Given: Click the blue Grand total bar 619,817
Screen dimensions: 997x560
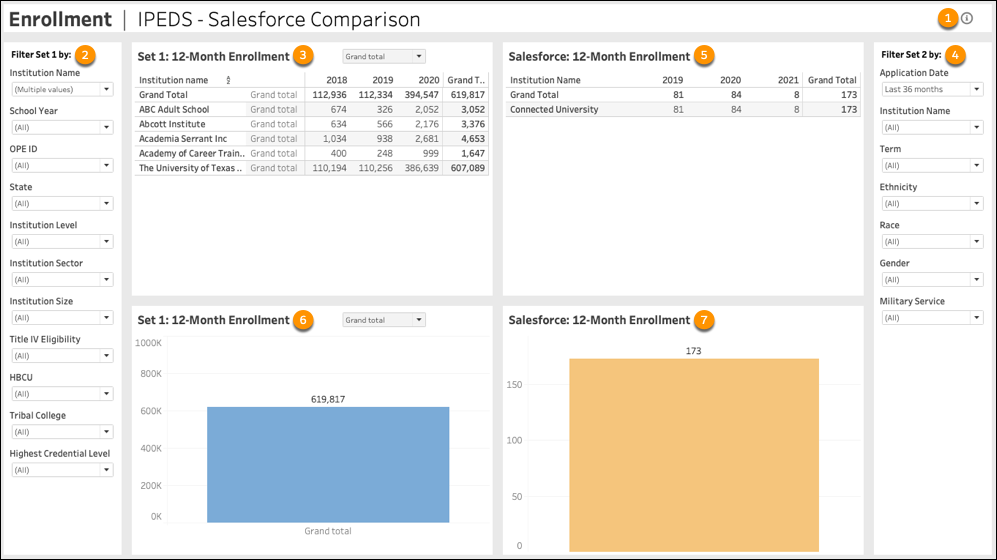Looking at the screenshot, I should point(328,465).
